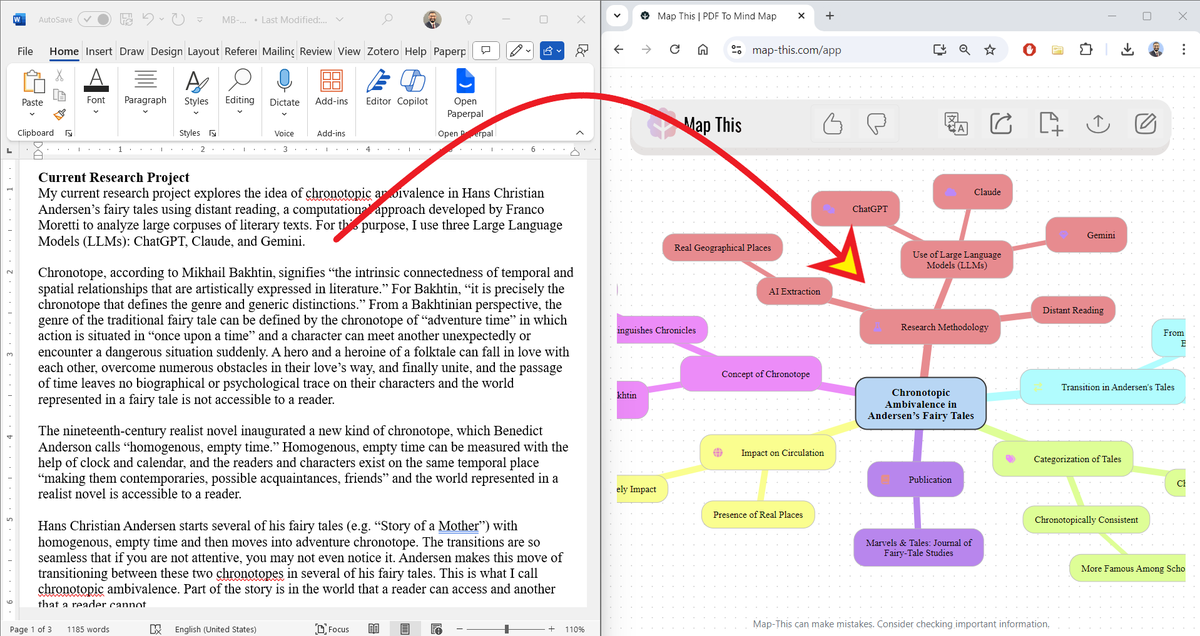
Task: Expand the Paste options arrow
Action: click(32, 113)
